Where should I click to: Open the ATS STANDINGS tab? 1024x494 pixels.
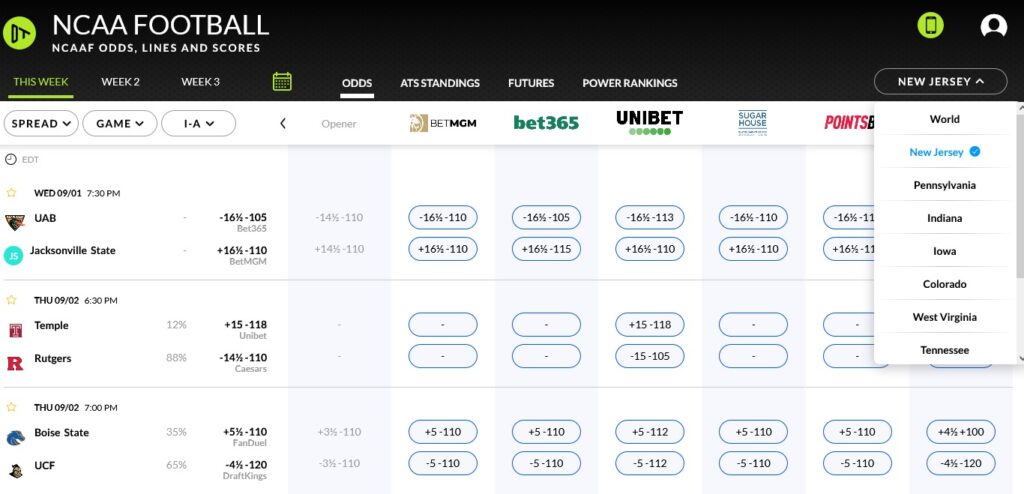pos(440,84)
